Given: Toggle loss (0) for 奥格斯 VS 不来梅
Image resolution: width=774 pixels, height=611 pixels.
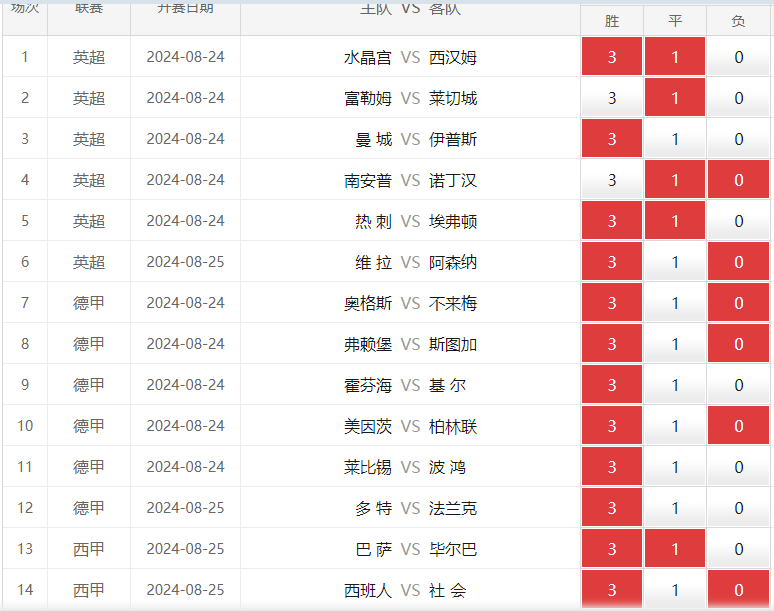Looking at the screenshot, I should 738,303.
